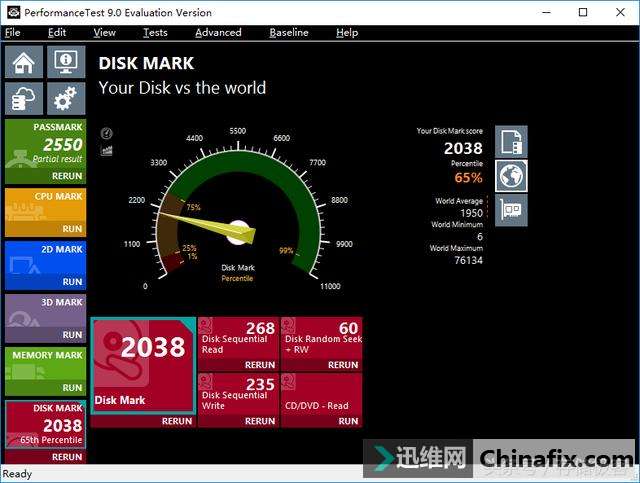The width and height of the screenshot is (640, 483).
Task: Open the System Information monitor icon
Action: tap(66, 62)
